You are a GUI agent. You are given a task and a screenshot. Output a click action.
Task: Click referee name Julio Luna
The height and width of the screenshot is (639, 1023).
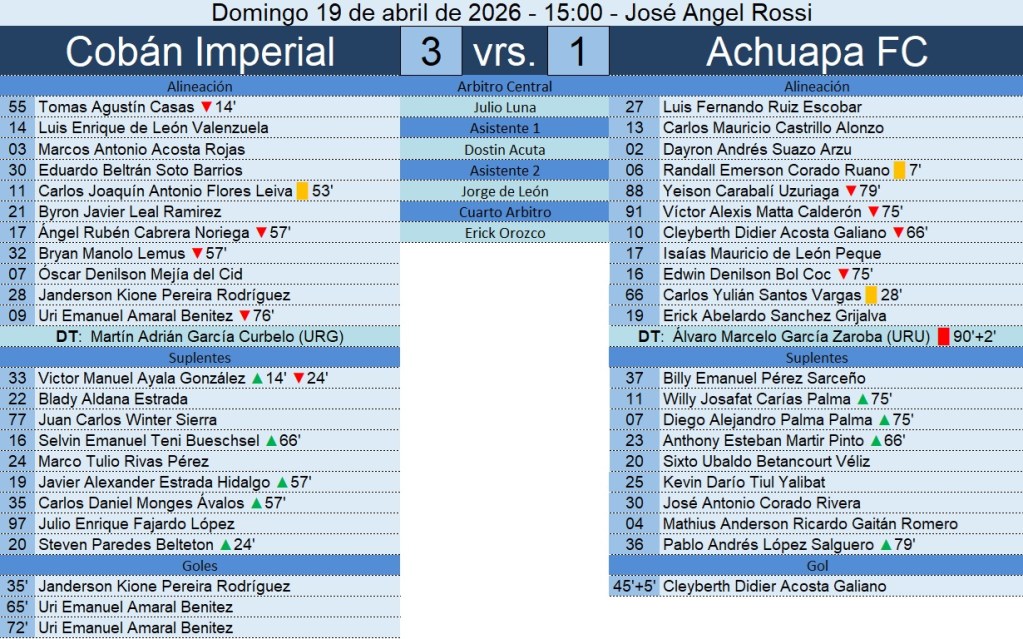504,108
